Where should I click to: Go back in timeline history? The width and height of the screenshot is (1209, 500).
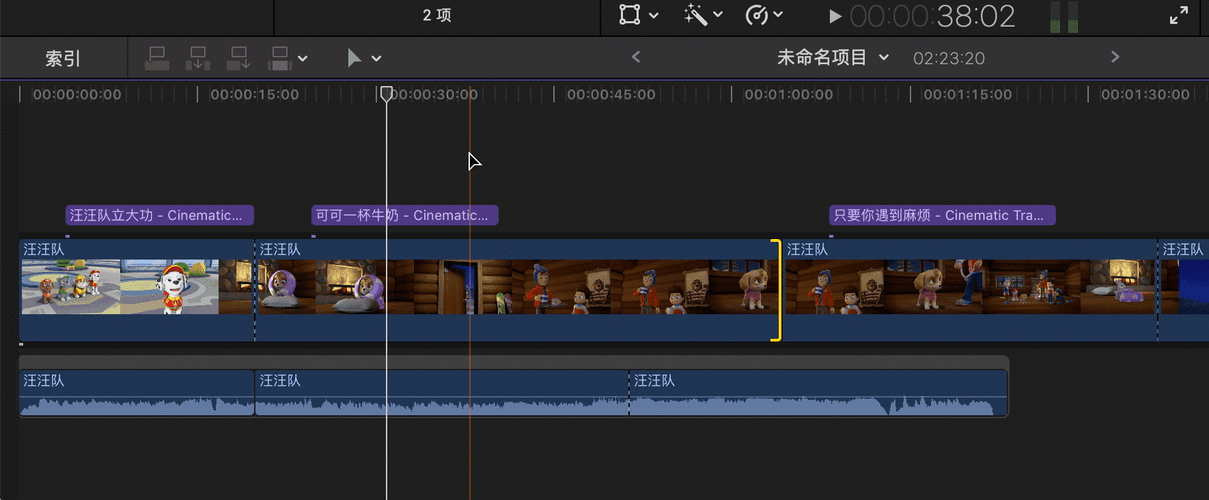point(635,57)
